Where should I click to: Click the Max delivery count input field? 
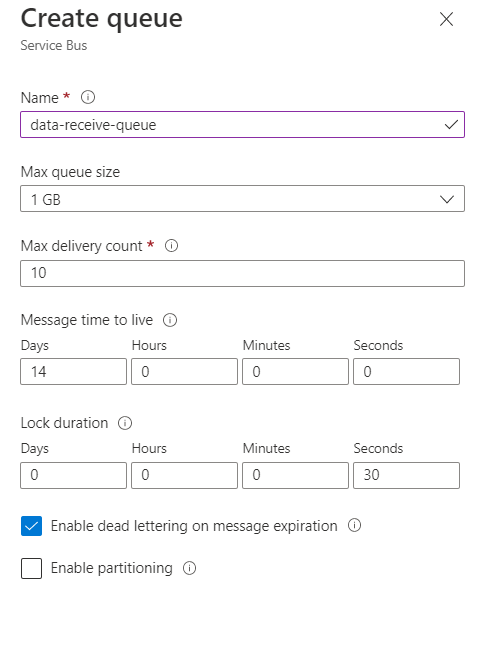pyautogui.click(x=243, y=273)
